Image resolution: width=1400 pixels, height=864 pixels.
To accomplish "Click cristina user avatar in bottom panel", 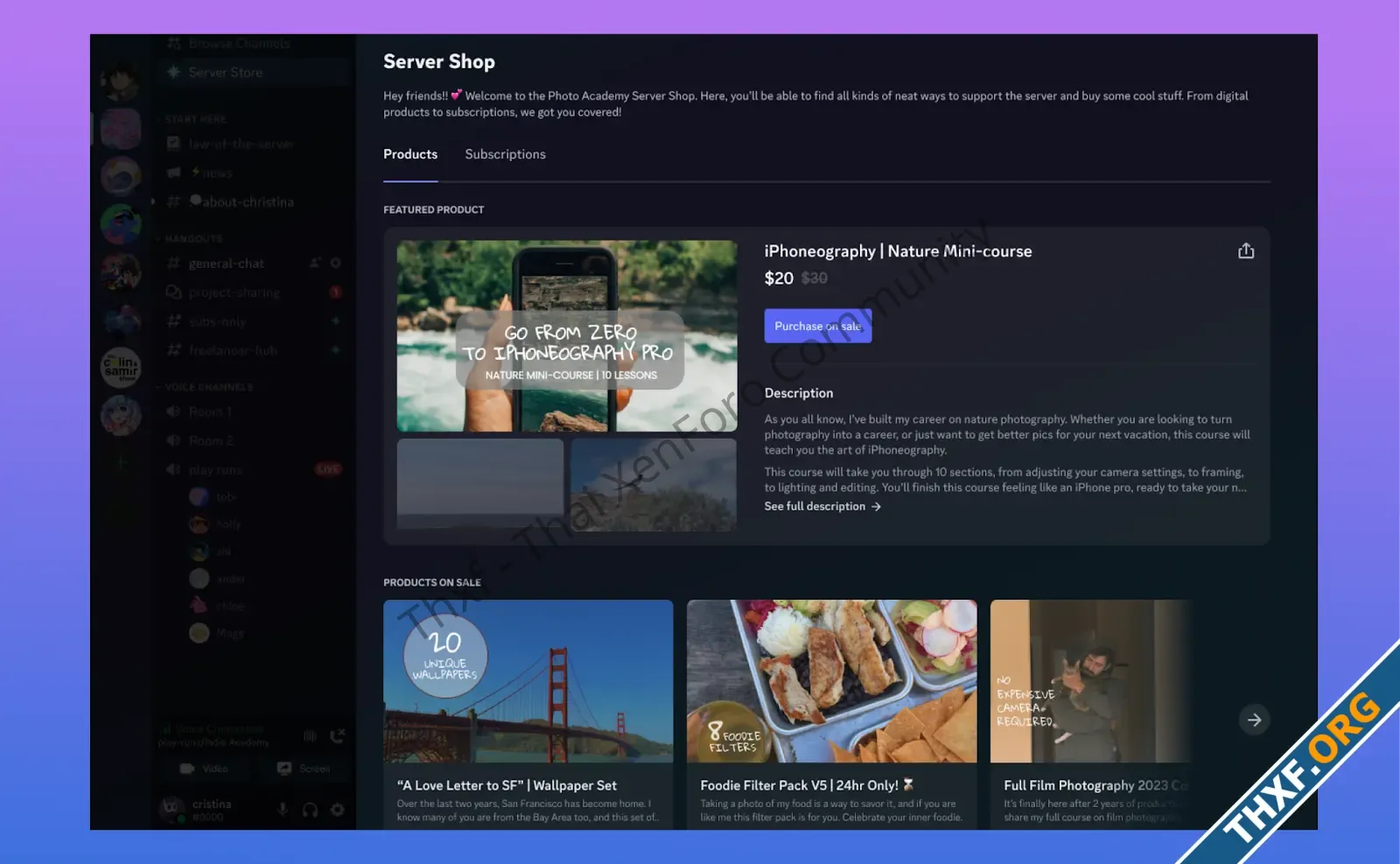I will pos(172,809).
